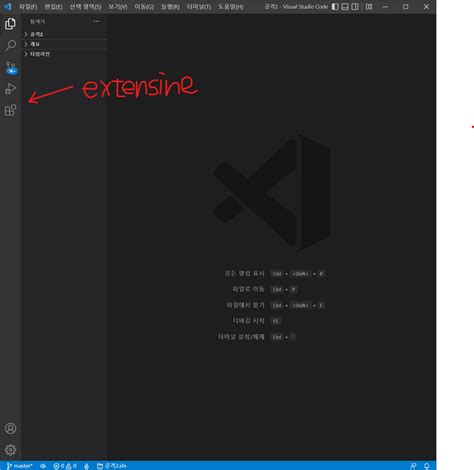Open the Accounts icon in activity bar
474x470 pixels.
tap(10, 428)
